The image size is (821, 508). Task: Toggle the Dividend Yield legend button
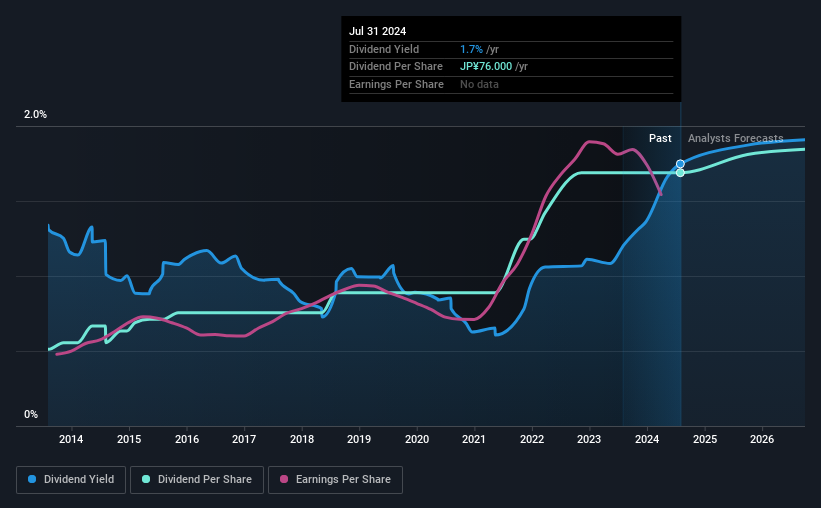71,480
